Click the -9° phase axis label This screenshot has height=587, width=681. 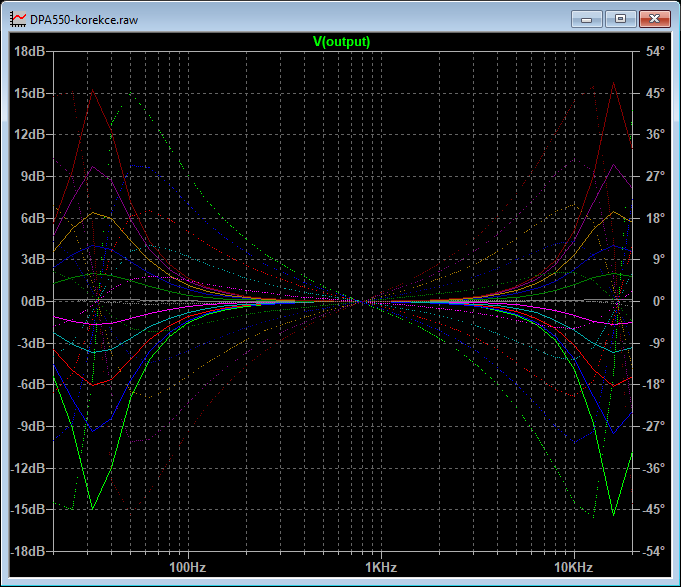(x=657, y=343)
